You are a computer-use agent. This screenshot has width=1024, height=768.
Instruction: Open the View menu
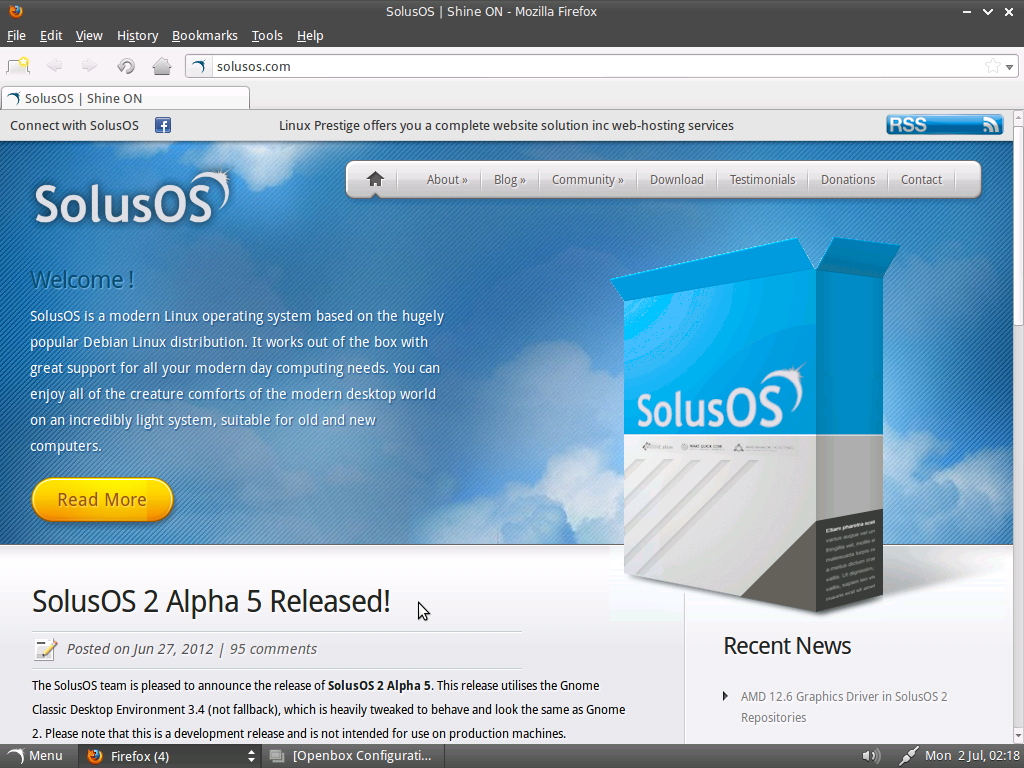[x=89, y=35]
